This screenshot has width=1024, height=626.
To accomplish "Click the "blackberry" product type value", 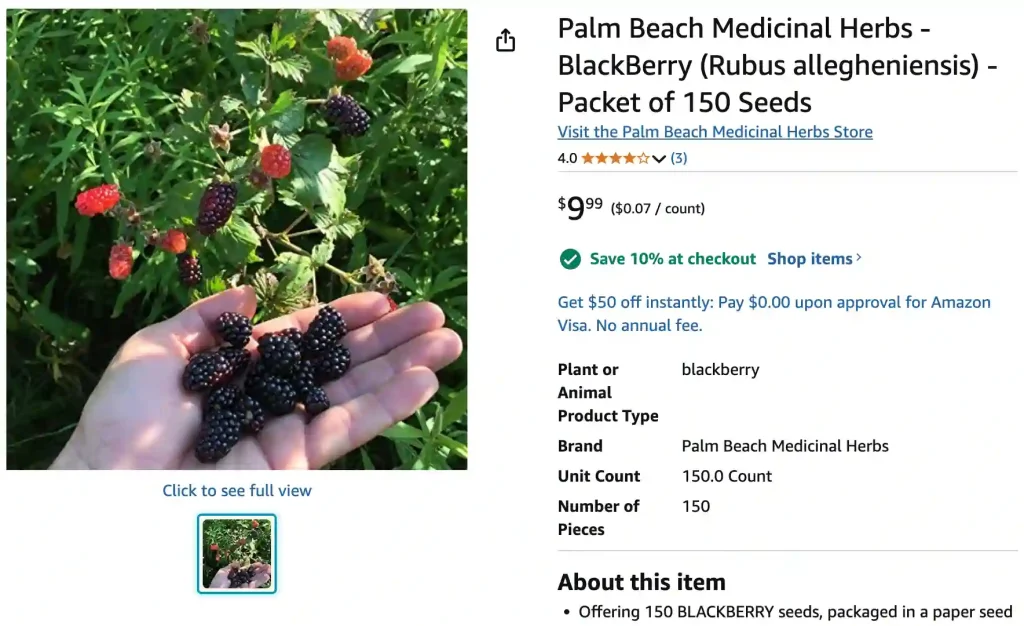I will point(720,370).
